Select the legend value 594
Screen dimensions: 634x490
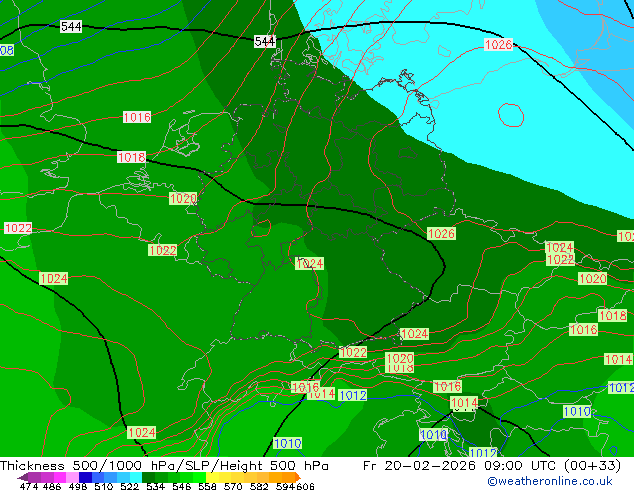click(285, 486)
